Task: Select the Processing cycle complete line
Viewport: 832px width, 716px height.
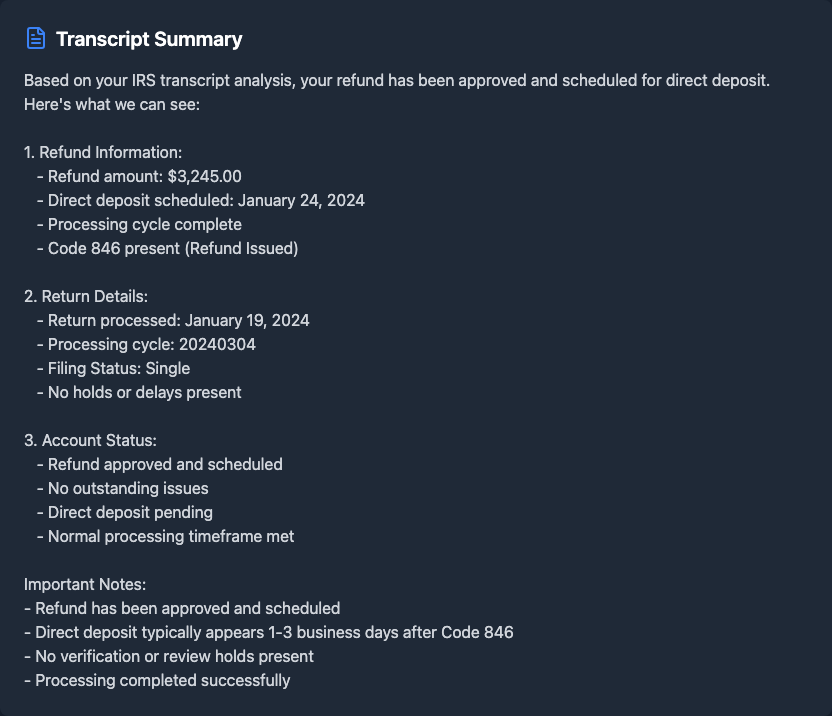Action: tap(144, 224)
